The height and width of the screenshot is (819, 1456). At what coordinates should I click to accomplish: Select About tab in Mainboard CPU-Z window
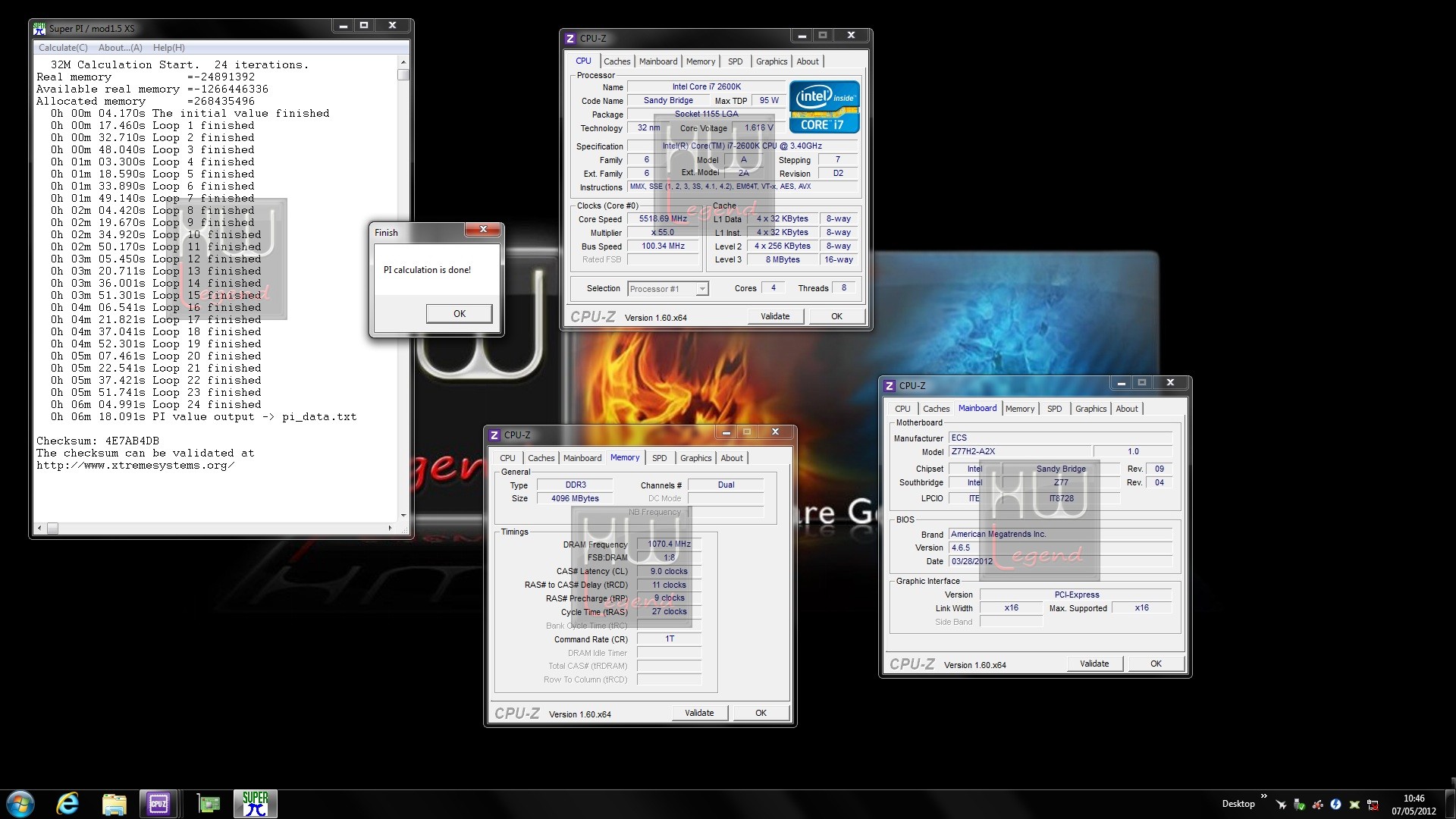[x=1126, y=409]
